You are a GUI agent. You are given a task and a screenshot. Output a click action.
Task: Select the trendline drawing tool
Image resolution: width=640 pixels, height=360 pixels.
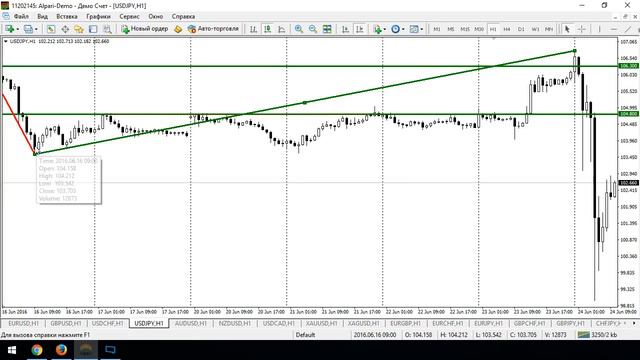click(x=628, y=29)
